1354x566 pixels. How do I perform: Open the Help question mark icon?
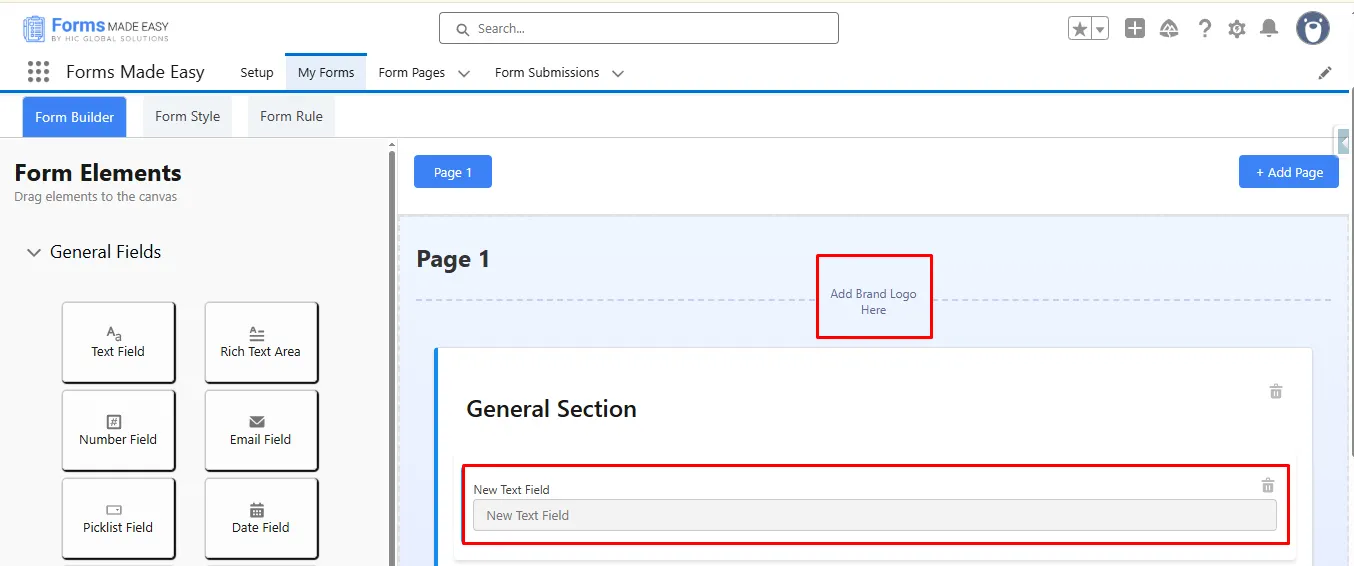click(x=1205, y=29)
